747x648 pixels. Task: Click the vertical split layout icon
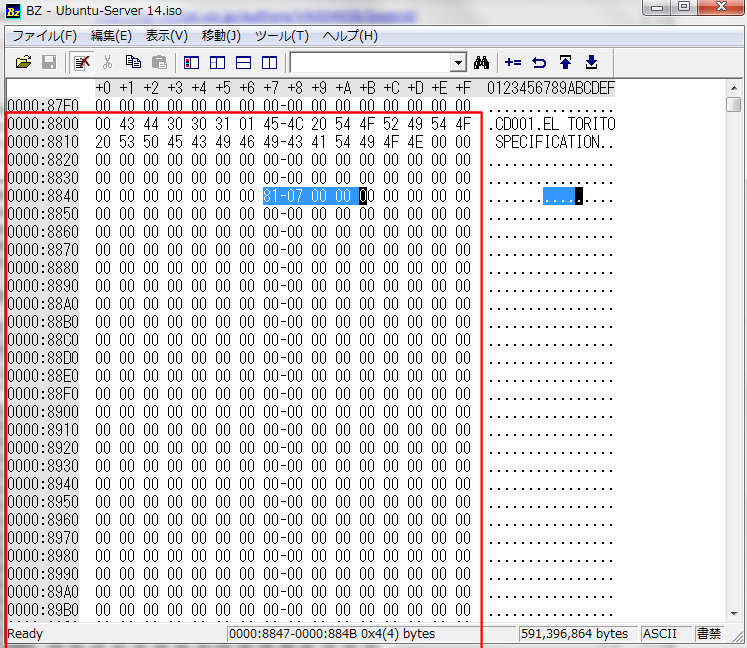[269, 62]
